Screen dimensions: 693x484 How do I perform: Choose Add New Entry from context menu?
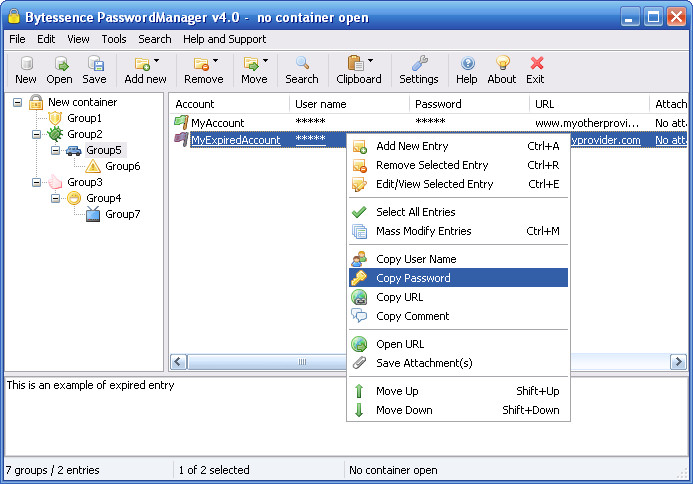tap(458, 146)
